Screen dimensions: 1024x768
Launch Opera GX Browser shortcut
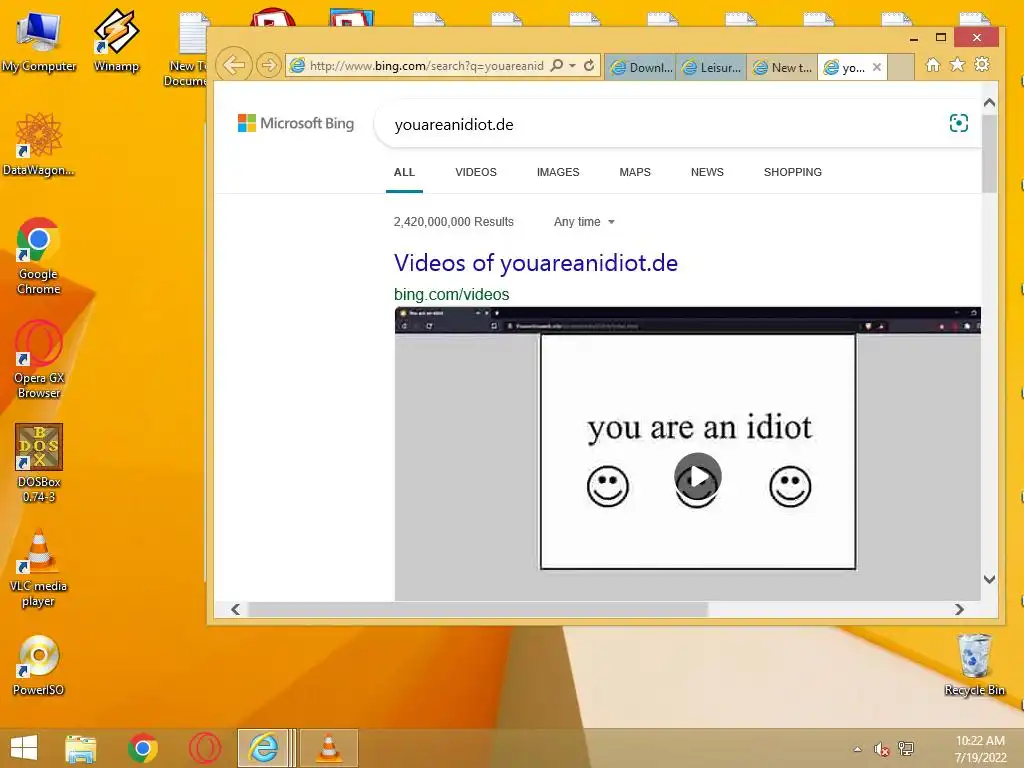pyautogui.click(x=39, y=359)
